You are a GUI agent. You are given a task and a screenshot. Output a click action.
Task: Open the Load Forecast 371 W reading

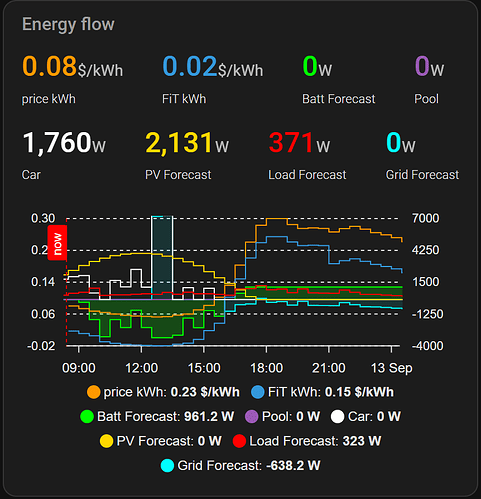coord(299,143)
